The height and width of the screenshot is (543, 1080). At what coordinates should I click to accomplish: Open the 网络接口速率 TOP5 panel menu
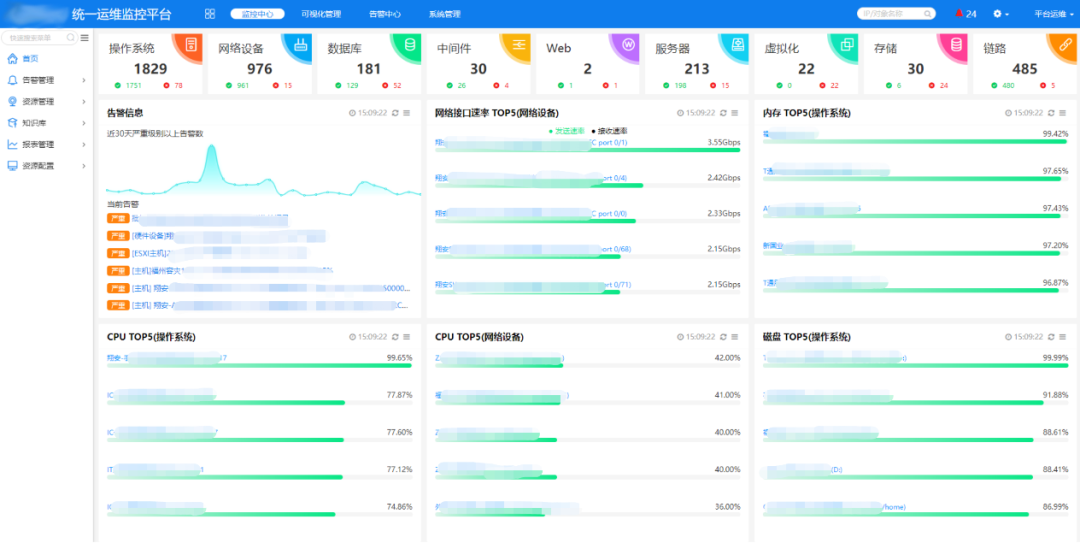click(x=734, y=113)
